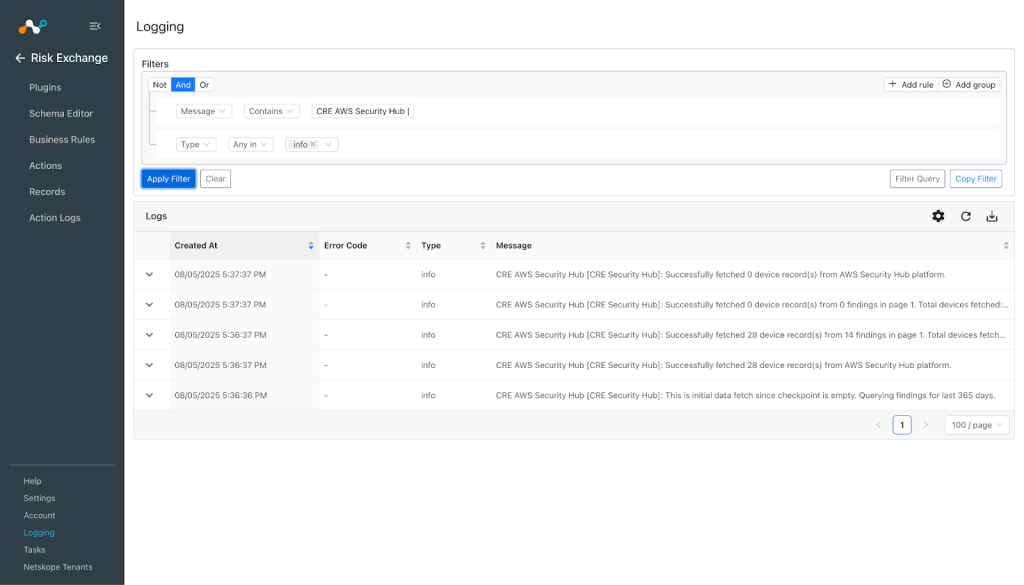
Task: Go back via Risk Exchange arrow
Action: 20,58
